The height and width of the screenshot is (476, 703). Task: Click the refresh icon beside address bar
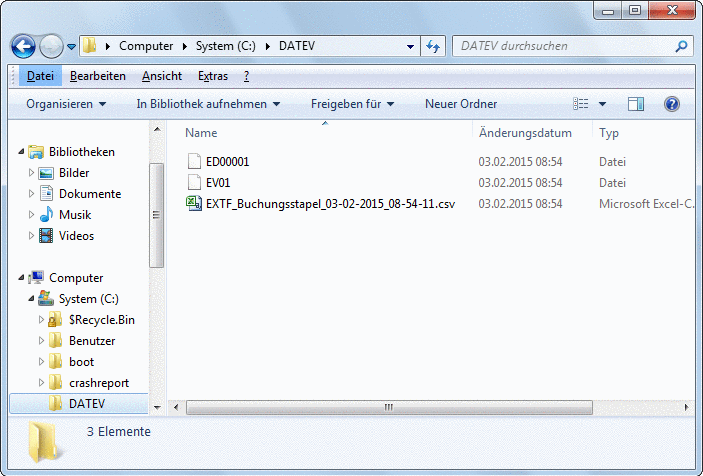click(433, 46)
